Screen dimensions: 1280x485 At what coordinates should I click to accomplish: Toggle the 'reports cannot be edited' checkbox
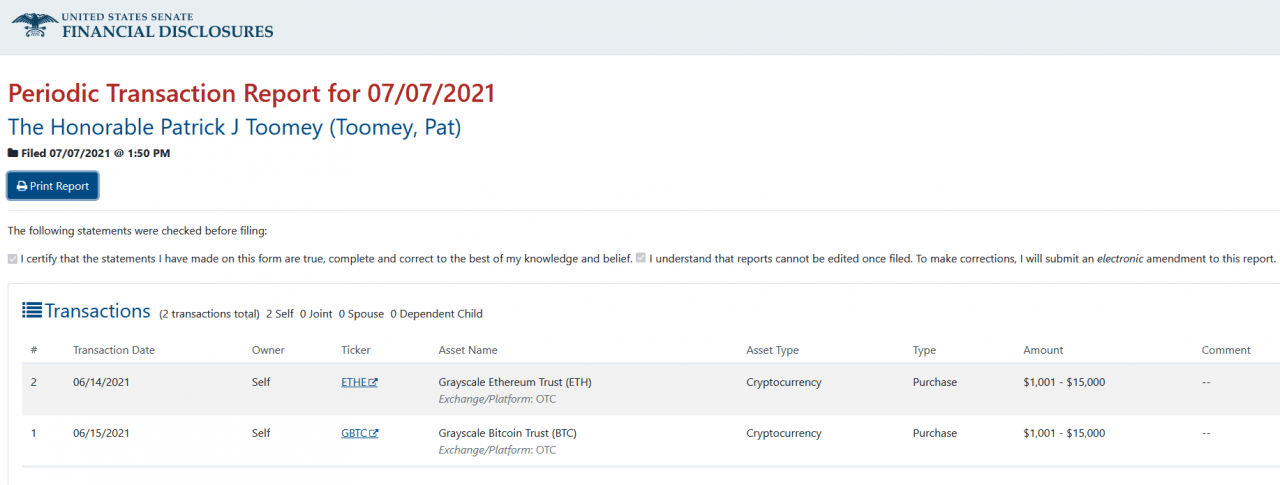641,259
